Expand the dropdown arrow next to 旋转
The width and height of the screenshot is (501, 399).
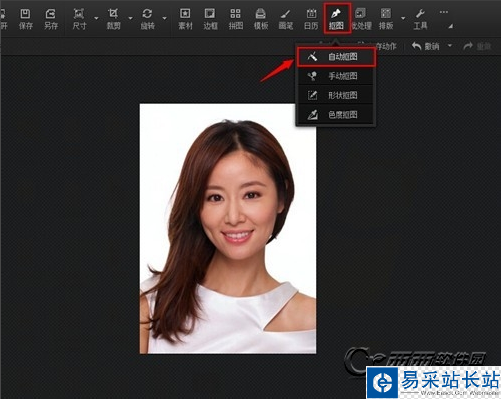[165, 18]
